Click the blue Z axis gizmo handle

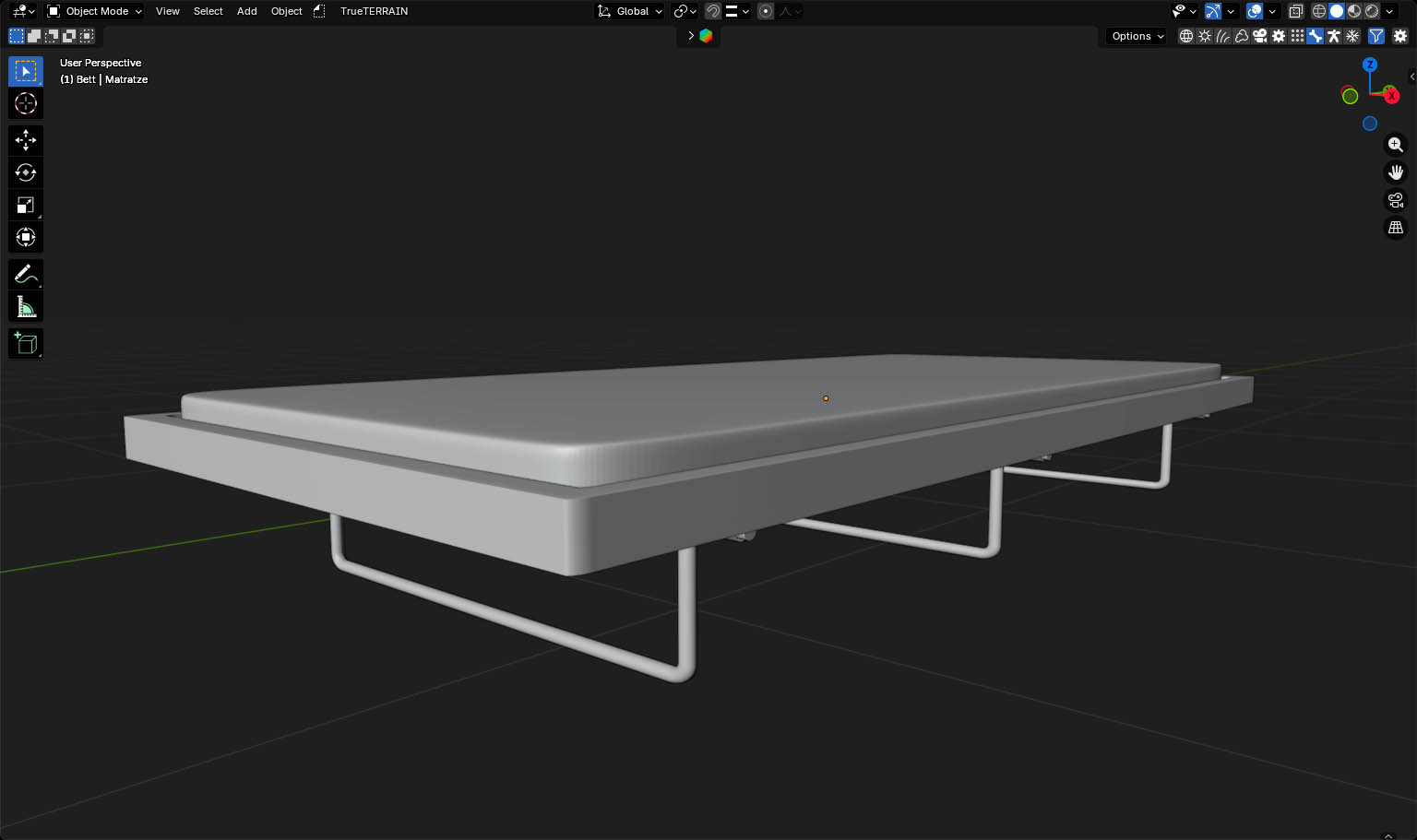coord(1370,65)
